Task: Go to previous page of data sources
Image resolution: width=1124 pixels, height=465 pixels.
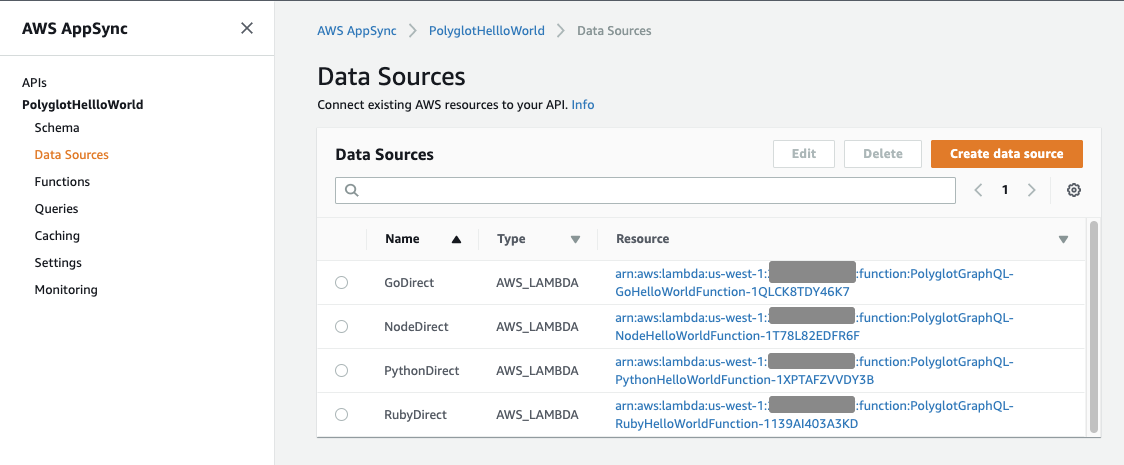Action: point(978,190)
